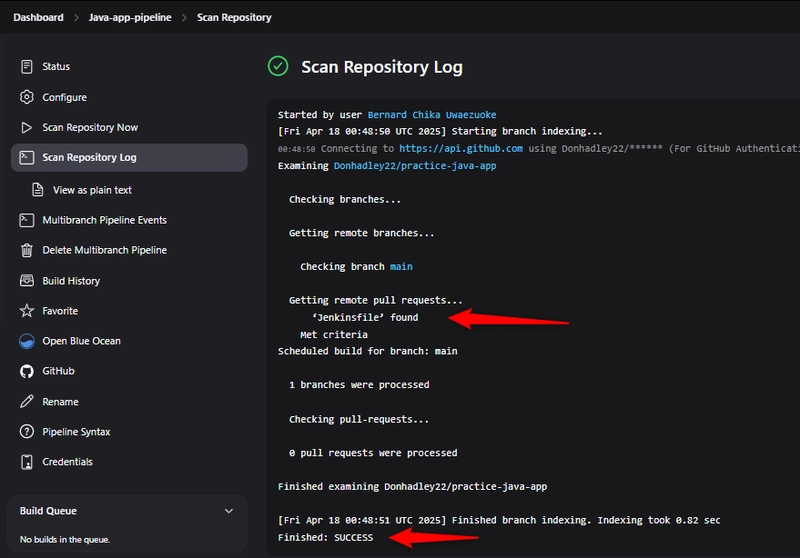The width and height of the screenshot is (800, 558).
Task: Click the Finished: SUCCESS log line
Action: tap(326, 537)
